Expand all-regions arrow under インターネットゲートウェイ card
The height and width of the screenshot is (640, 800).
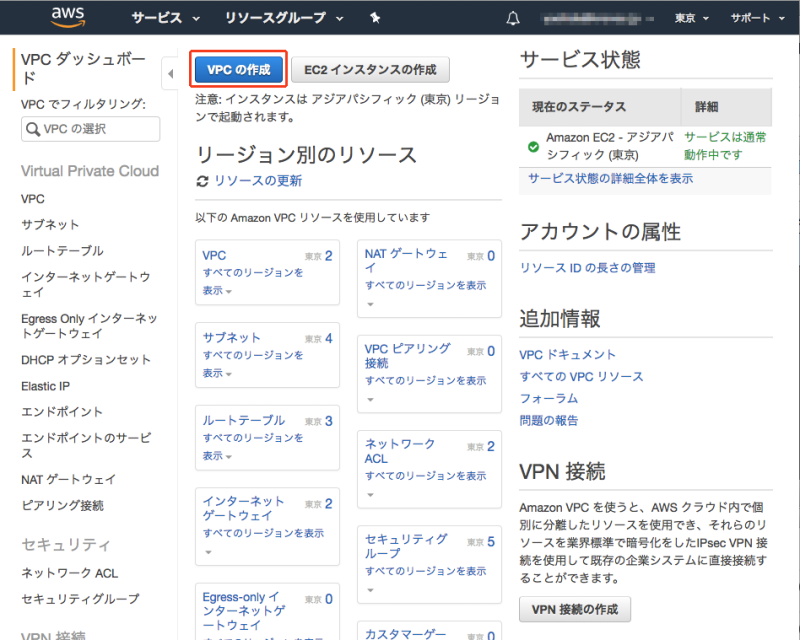click(x=208, y=552)
